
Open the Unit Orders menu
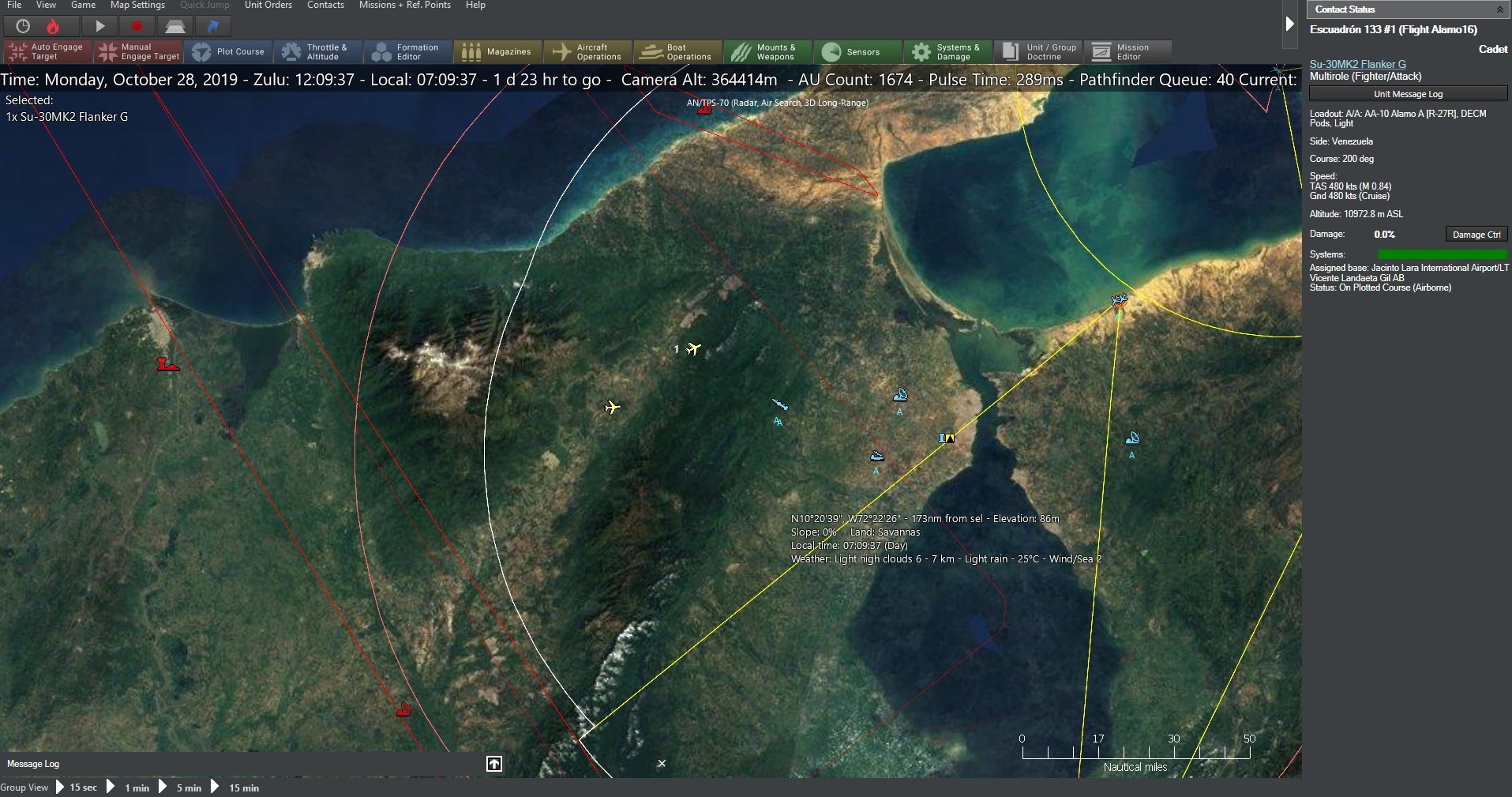pos(268,5)
